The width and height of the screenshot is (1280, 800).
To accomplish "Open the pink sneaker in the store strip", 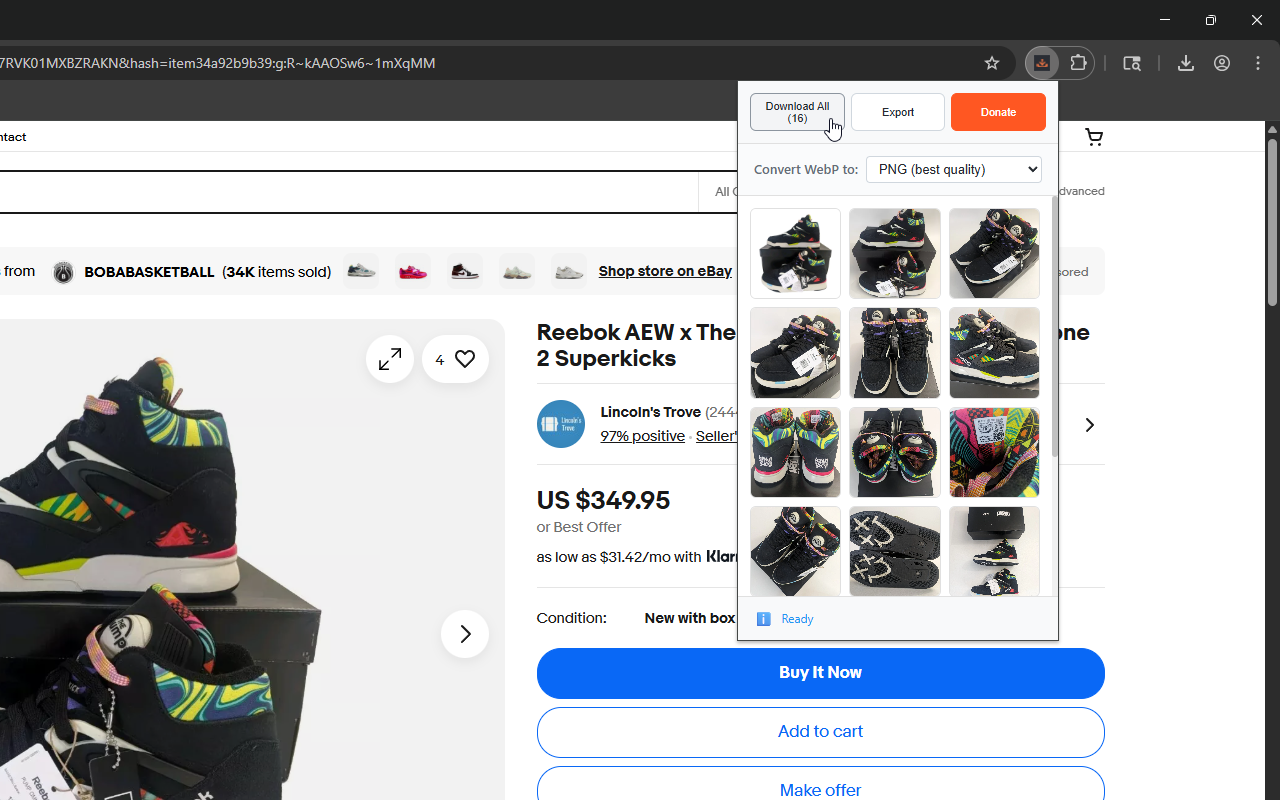I will pos(413,271).
